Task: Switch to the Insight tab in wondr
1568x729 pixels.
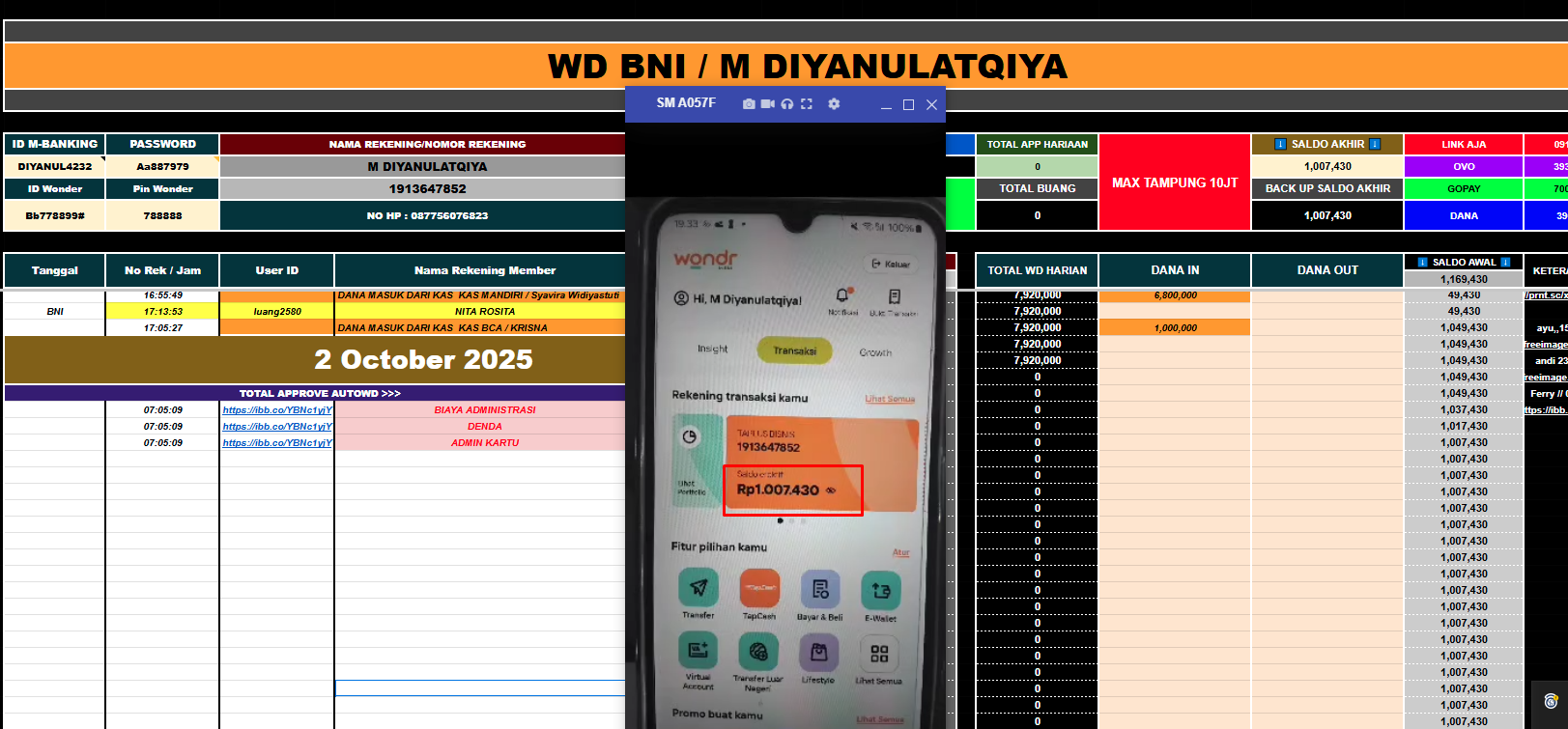Action: tap(713, 349)
